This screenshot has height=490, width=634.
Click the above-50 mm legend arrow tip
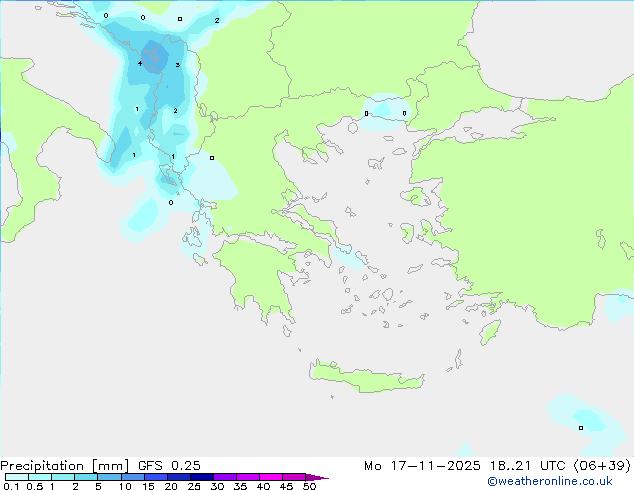317,477
